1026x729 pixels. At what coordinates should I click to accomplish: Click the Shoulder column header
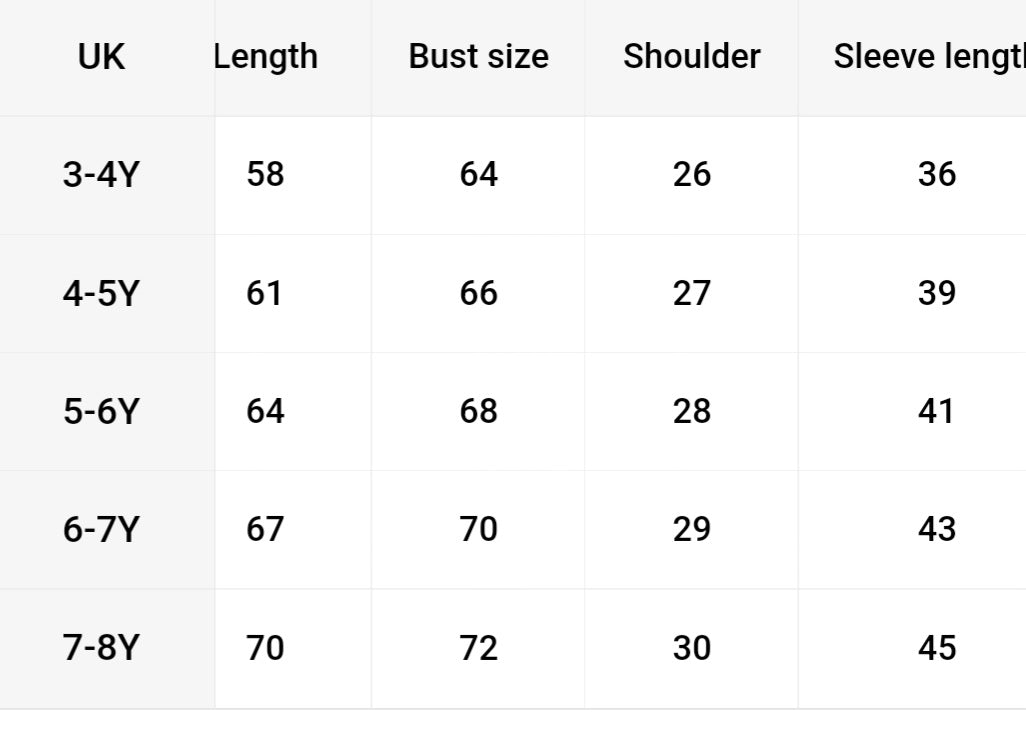[x=691, y=57]
